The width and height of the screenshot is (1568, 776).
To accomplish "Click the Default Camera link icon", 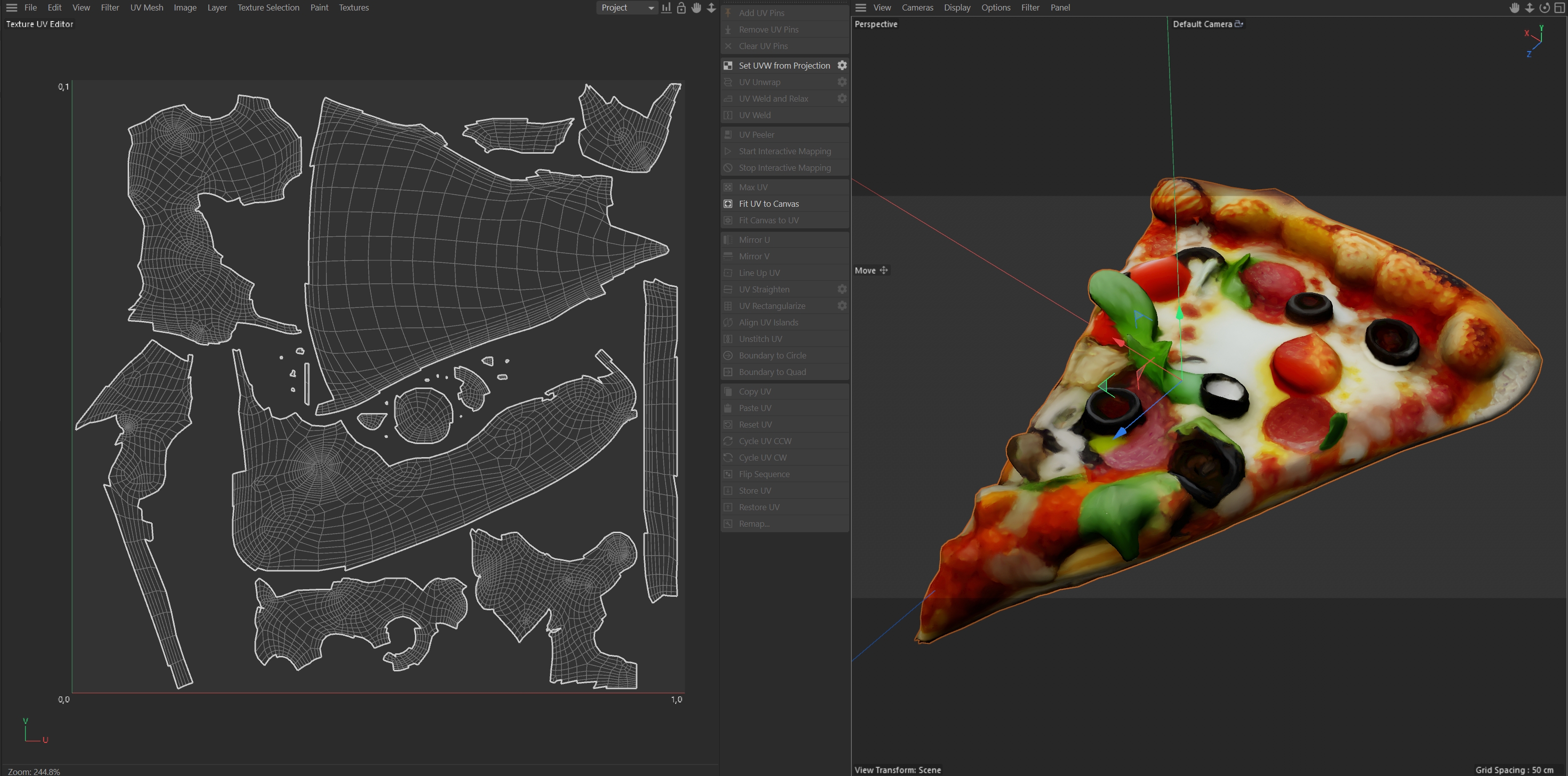I will click(x=1239, y=24).
